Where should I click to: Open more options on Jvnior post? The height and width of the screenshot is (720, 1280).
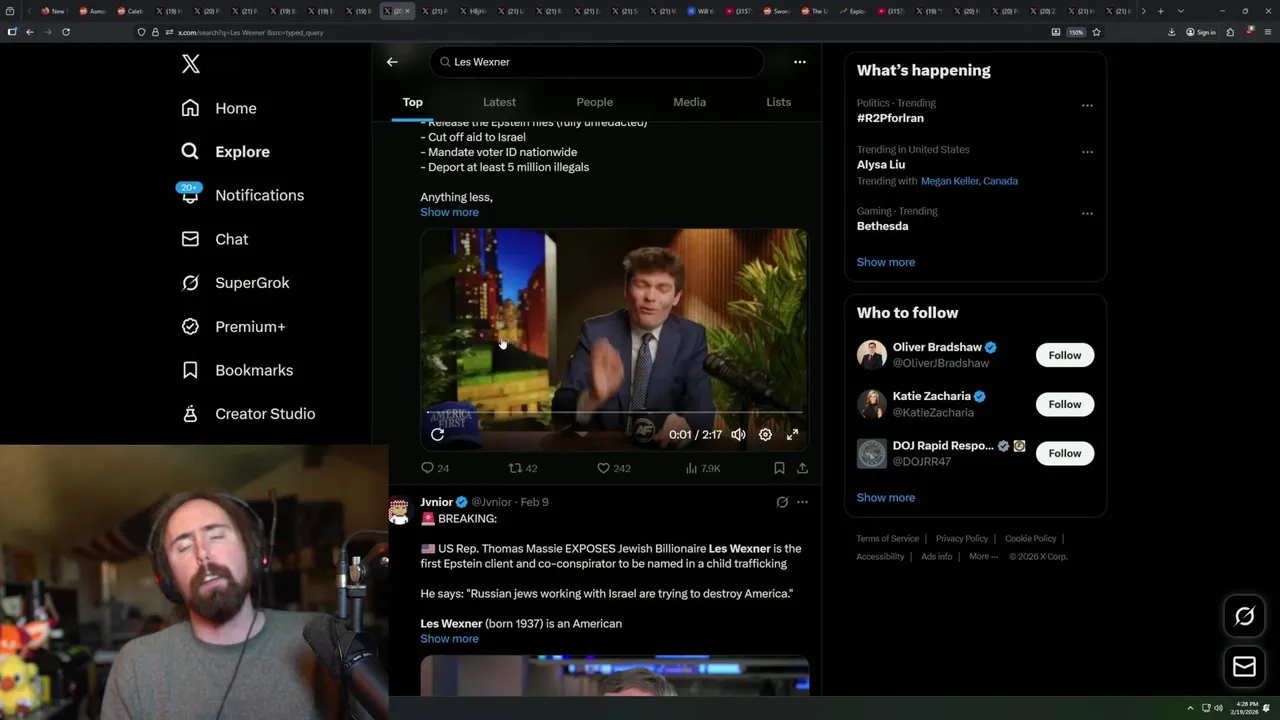802,502
